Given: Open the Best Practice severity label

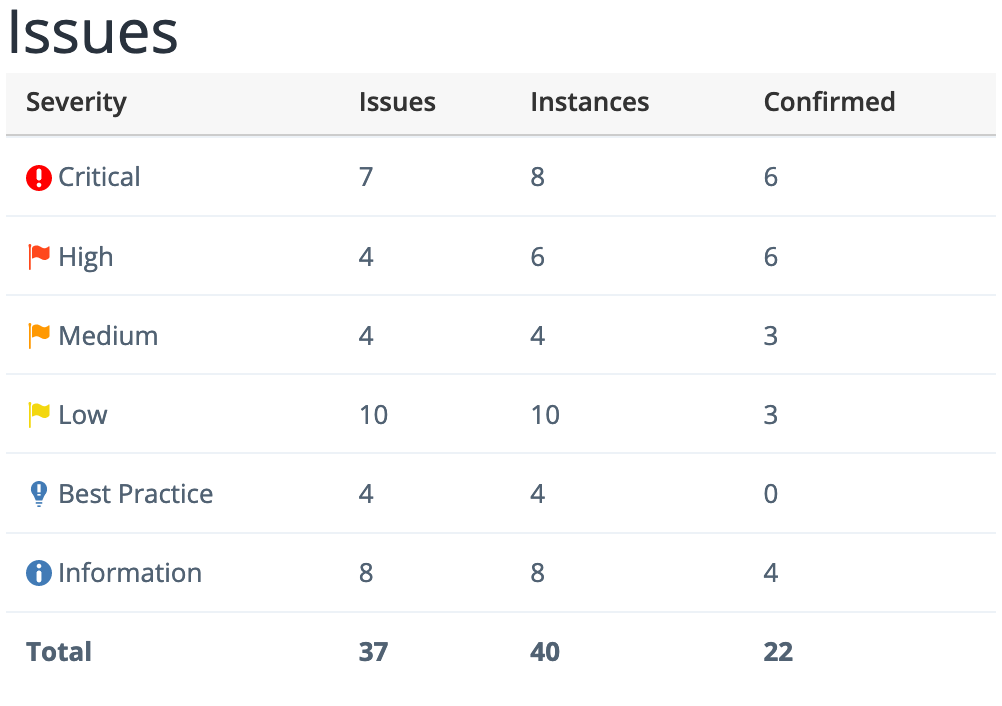Looking at the screenshot, I should point(135,494).
